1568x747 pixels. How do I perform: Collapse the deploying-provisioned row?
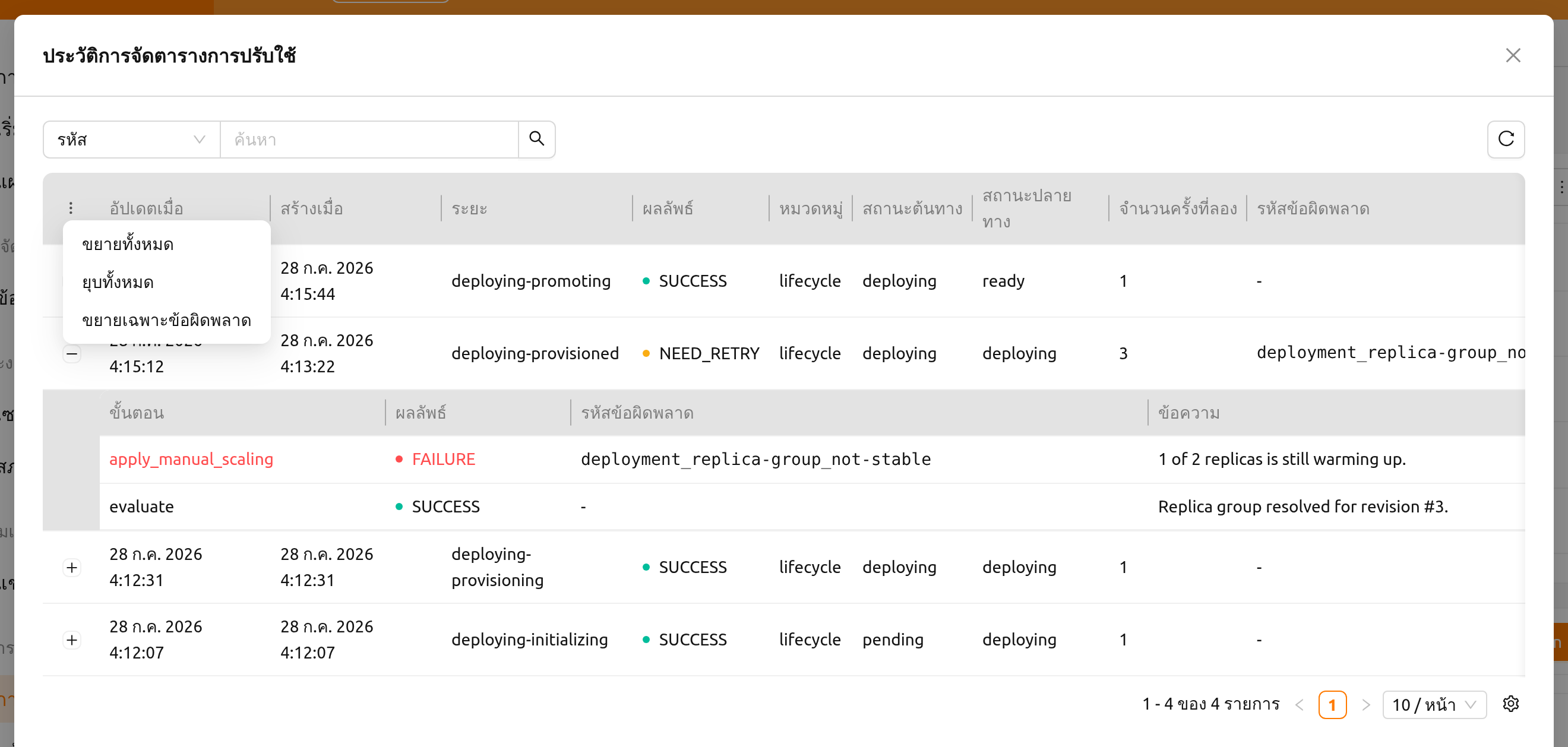pos(72,353)
